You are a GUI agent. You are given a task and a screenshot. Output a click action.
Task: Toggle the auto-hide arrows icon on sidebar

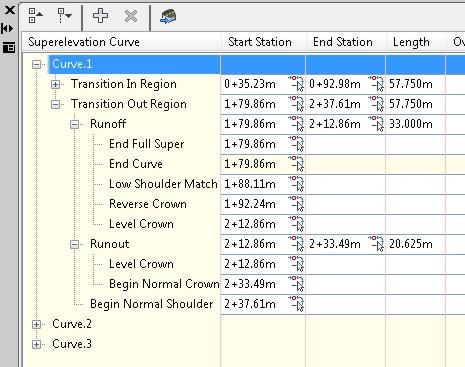pos(7,29)
